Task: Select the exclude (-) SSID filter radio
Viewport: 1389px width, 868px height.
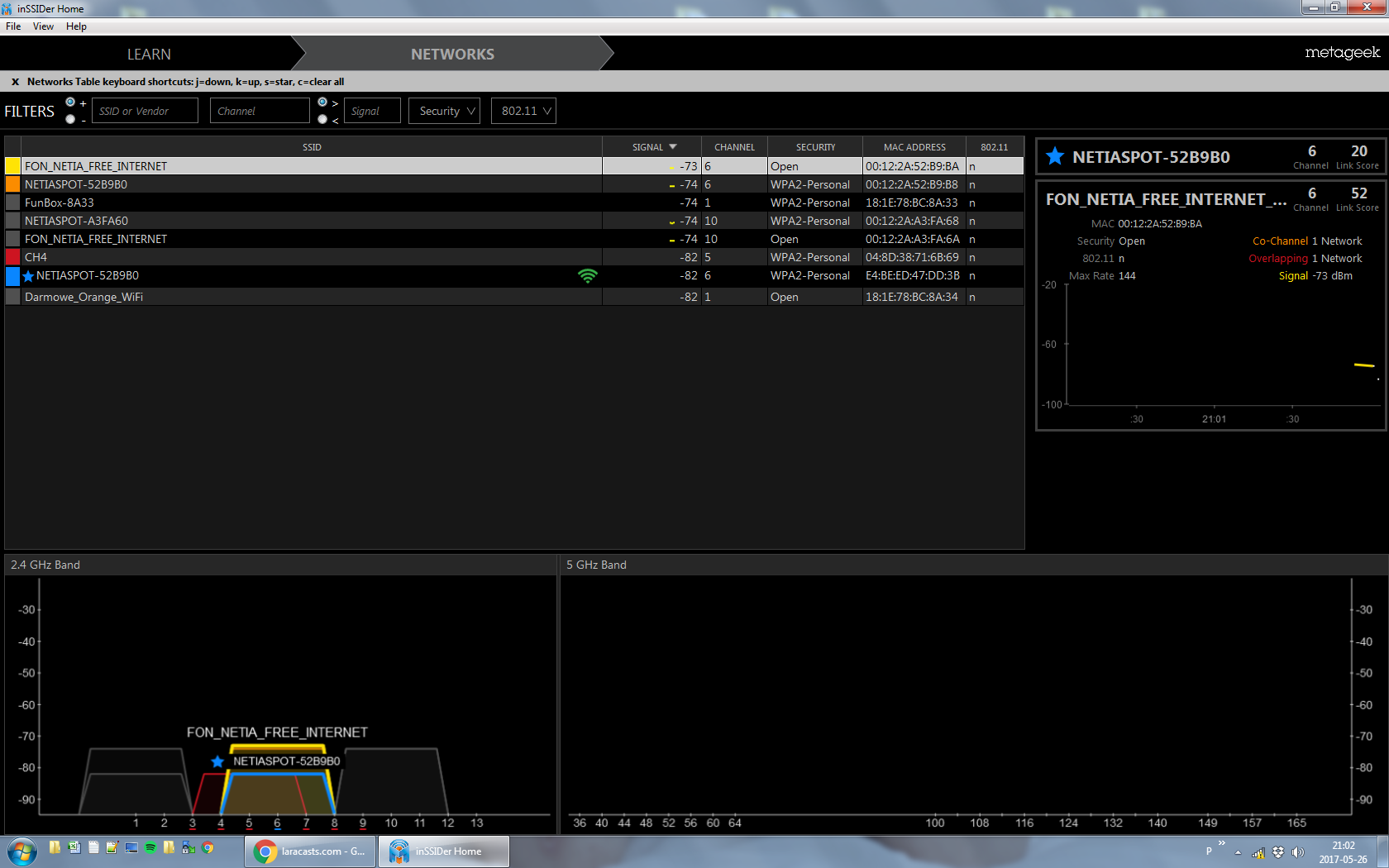Action: [70, 119]
